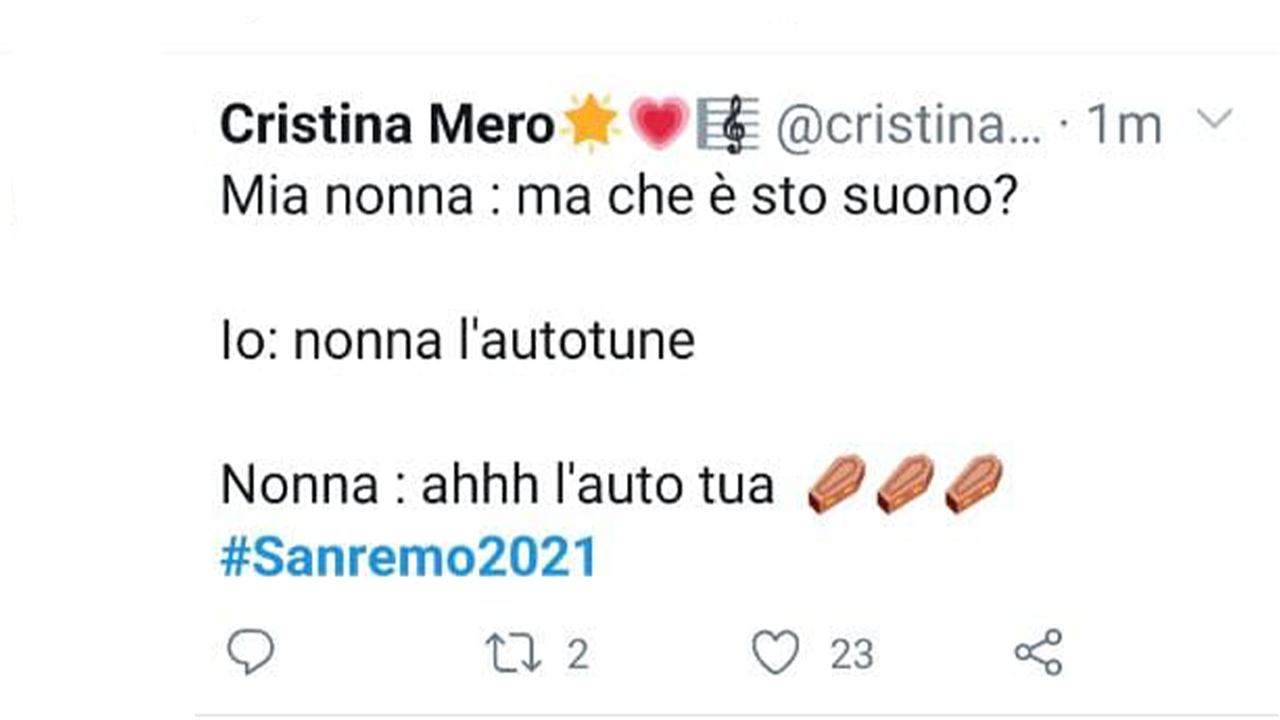The height and width of the screenshot is (720, 1280).
Task: Click the like count of 23
Action: (x=851, y=655)
